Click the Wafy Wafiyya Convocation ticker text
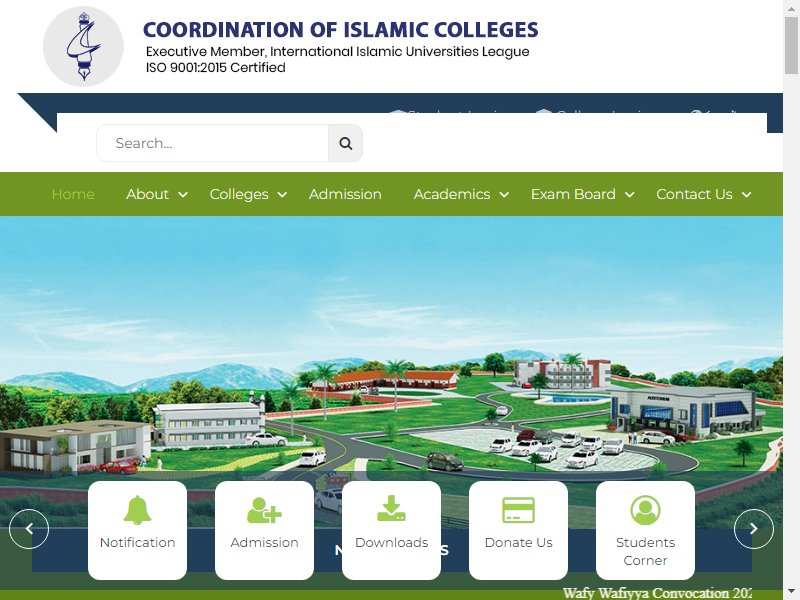 click(x=657, y=593)
